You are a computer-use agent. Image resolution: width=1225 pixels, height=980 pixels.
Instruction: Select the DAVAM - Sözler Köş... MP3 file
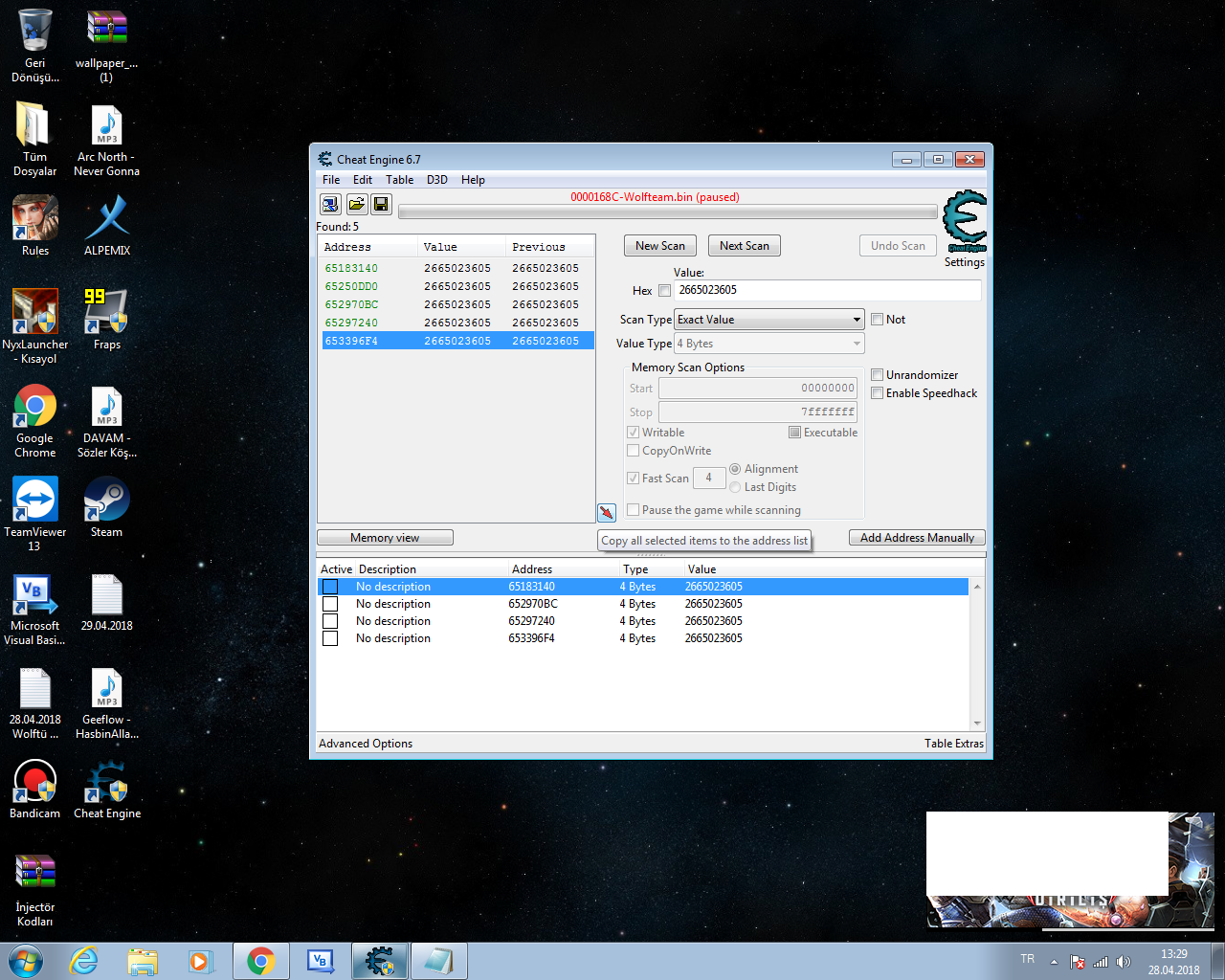pyautogui.click(x=107, y=421)
